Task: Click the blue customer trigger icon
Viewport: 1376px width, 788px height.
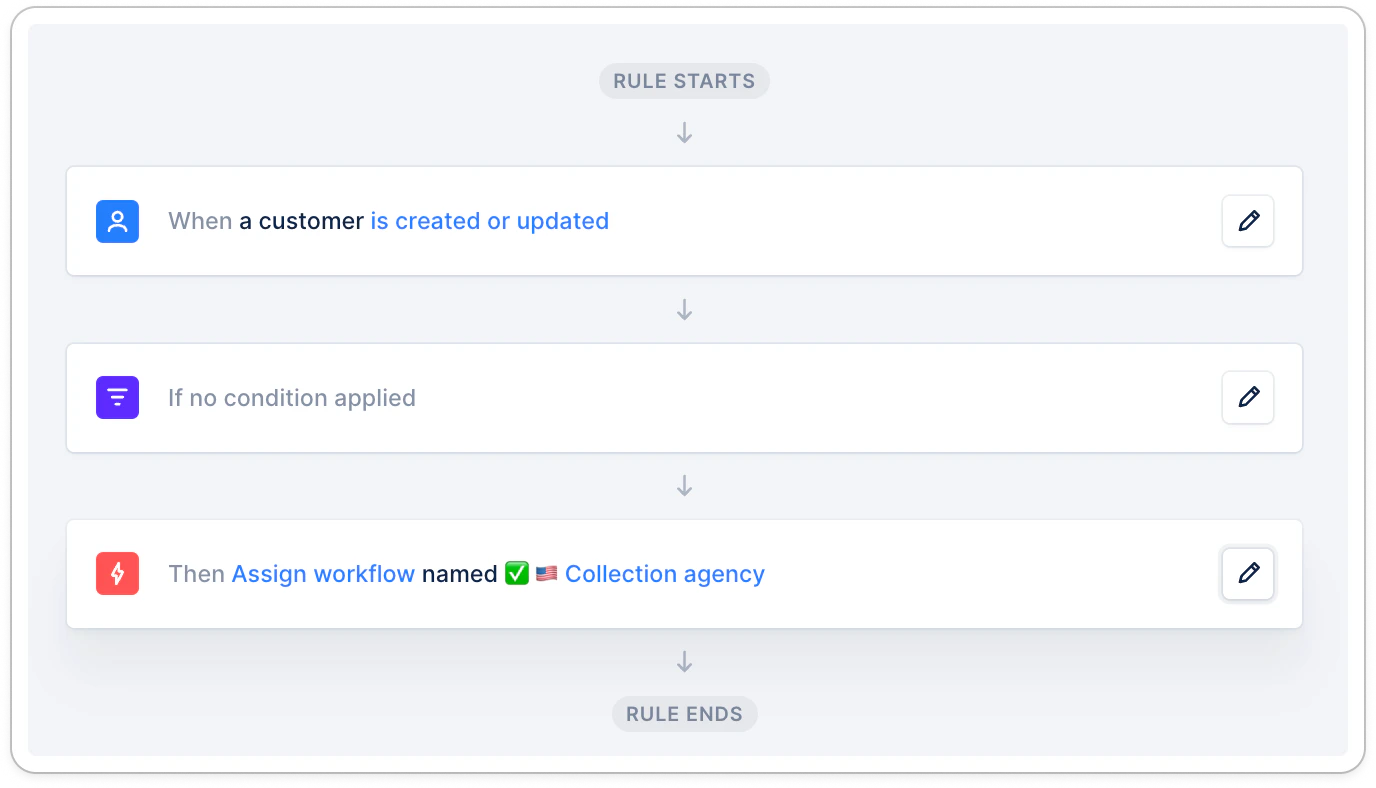Action: [117, 221]
